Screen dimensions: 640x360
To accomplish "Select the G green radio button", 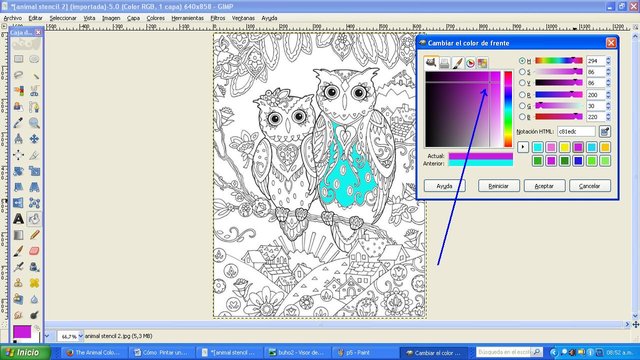I will [x=522, y=106].
